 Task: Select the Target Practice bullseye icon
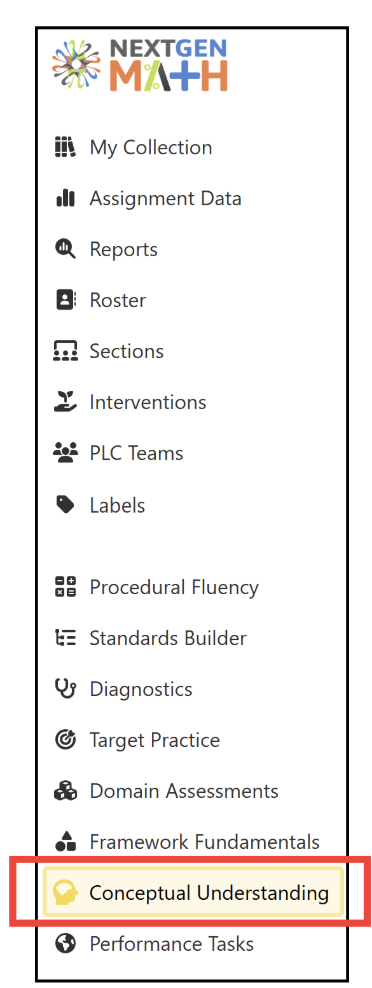click(x=66, y=740)
